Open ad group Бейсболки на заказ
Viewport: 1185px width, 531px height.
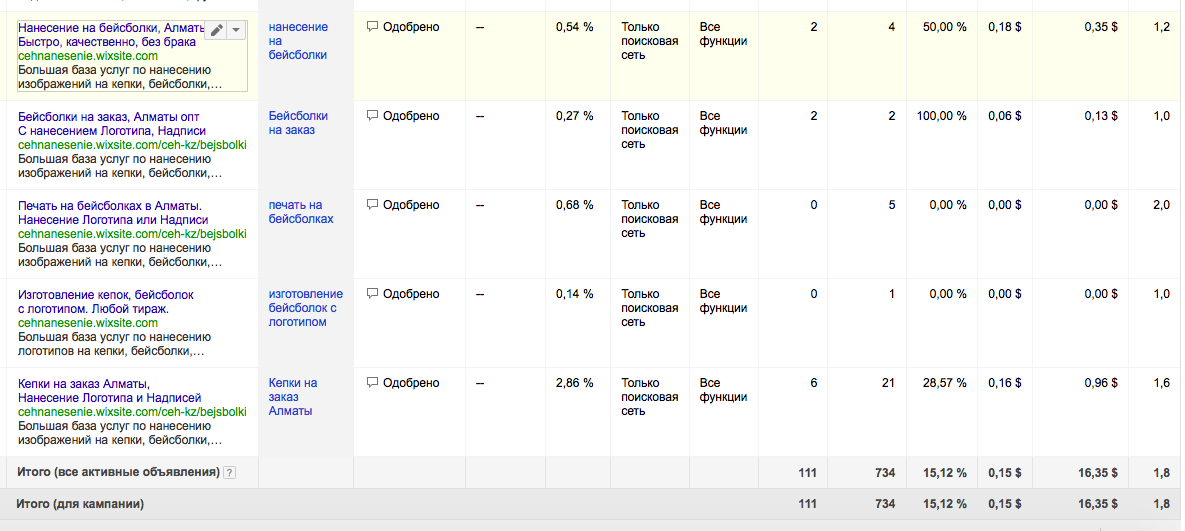[299, 123]
